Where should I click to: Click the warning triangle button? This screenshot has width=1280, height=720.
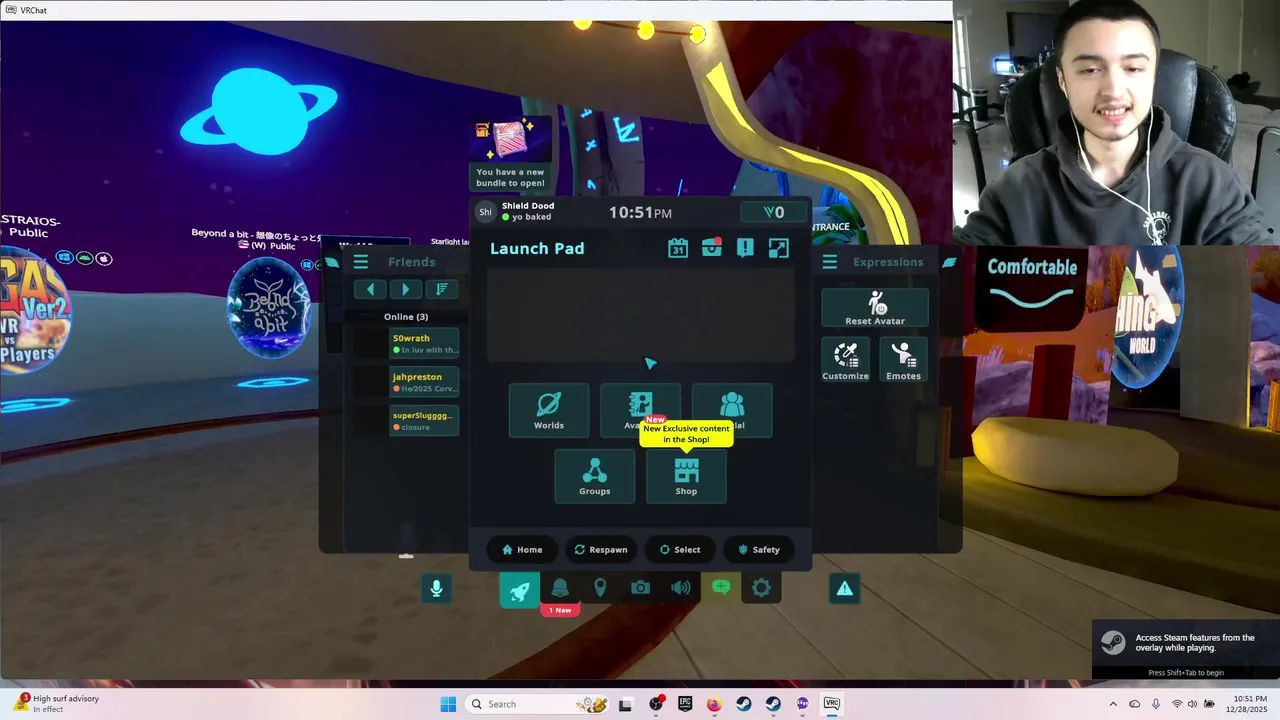[x=845, y=589]
